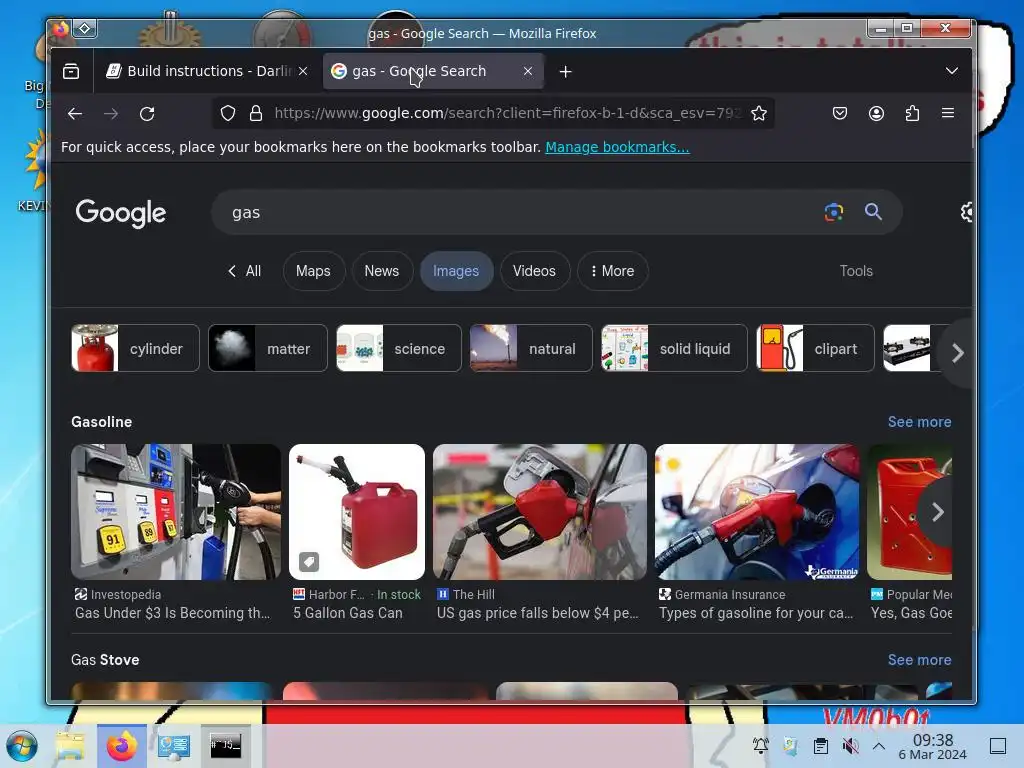This screenshot has height=768, width=1024.
Task: Click Firefox taskbar icon
Action: tap(122, 746)
